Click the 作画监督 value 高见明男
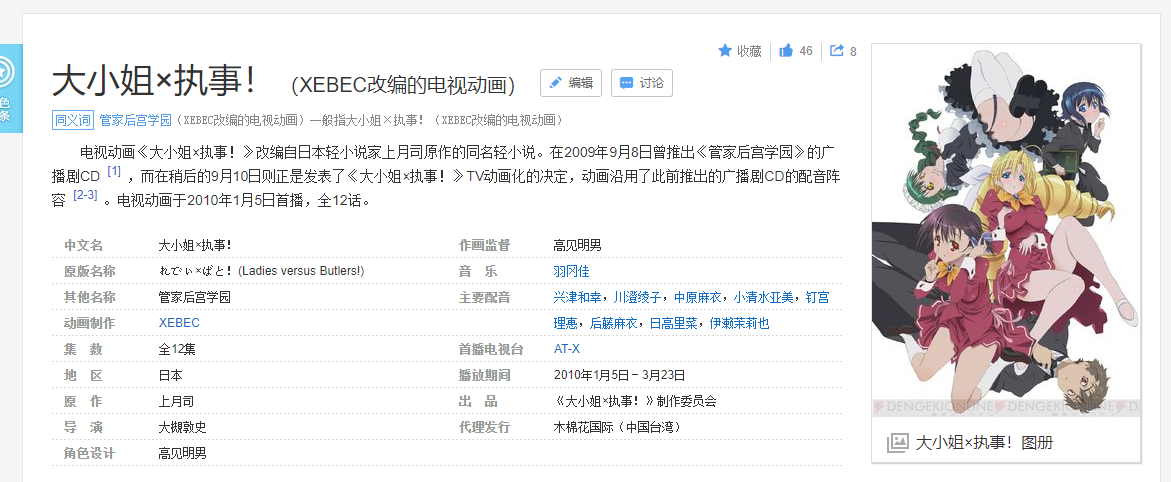 pyautogui.click(x=577, y=245)
